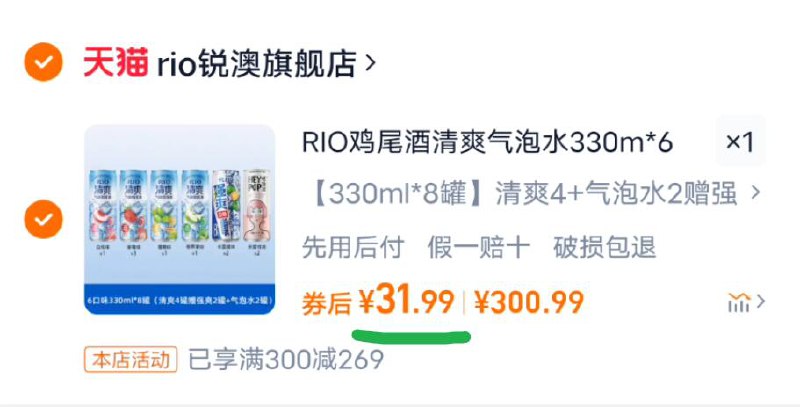Tap the 假一赔十 guarantee tag
Screen dimensions: 800x407
coord(479,247)
